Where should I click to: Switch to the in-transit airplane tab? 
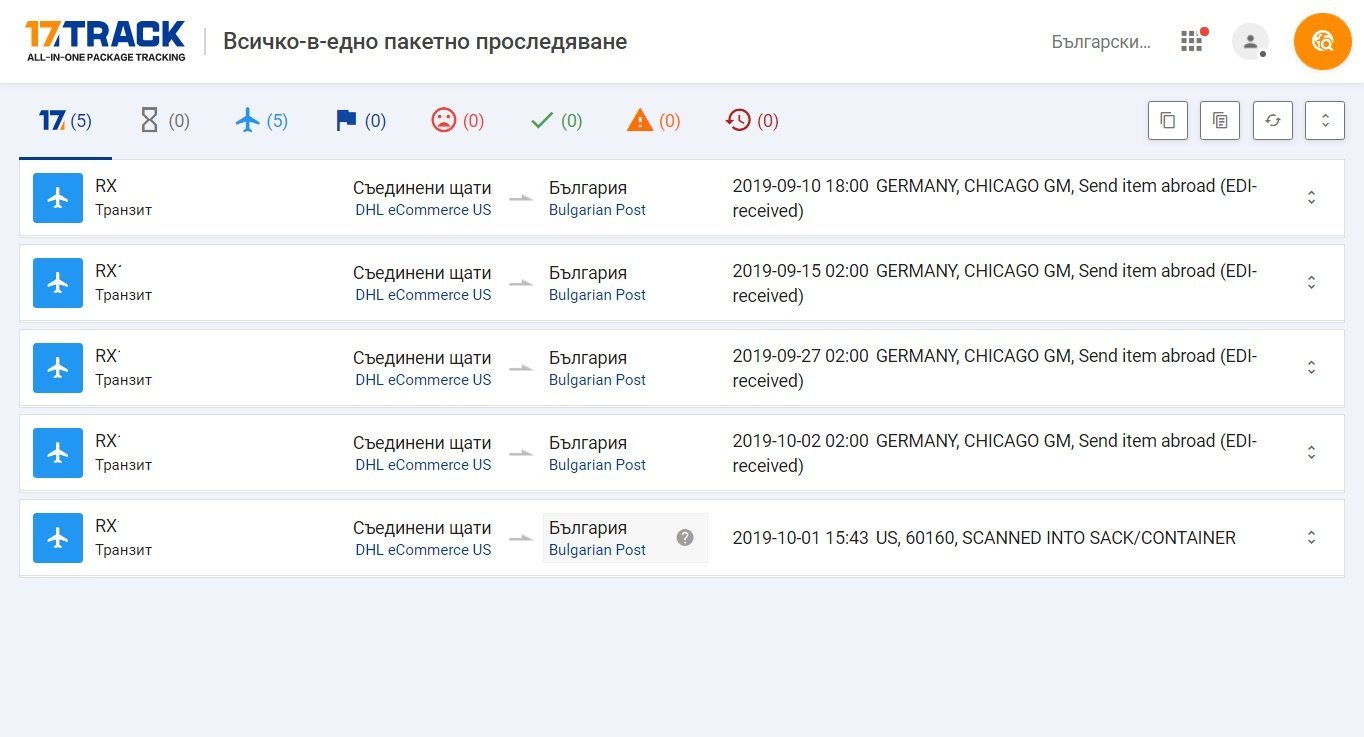pos(261,121)
